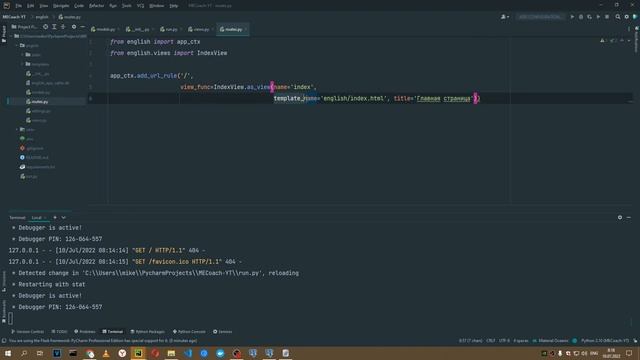This screenshot has width=640, height=360.
Task: Open the Window menu
Action: tap(156, 6)
